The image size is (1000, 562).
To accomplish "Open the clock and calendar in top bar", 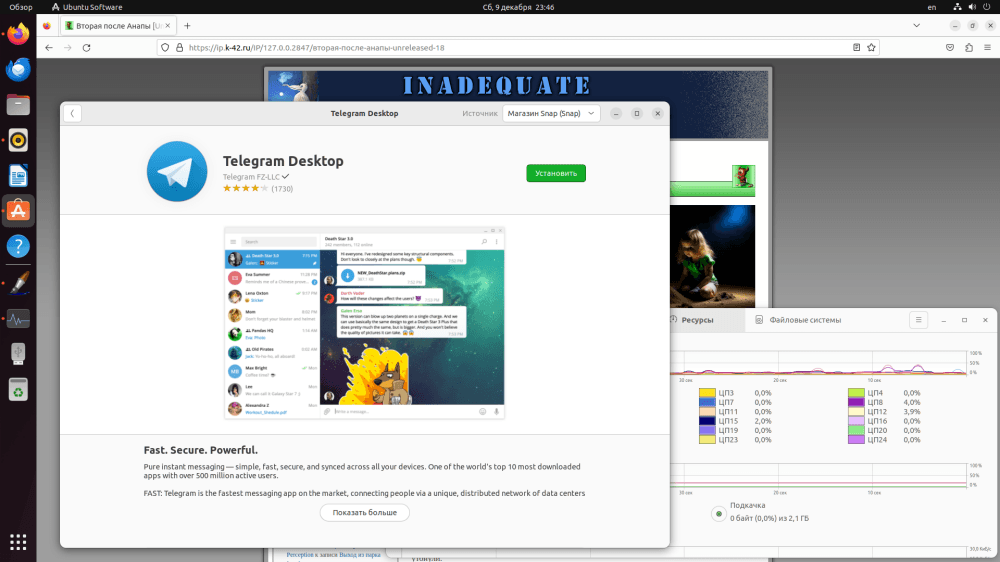I will click(x=518, y=7).
